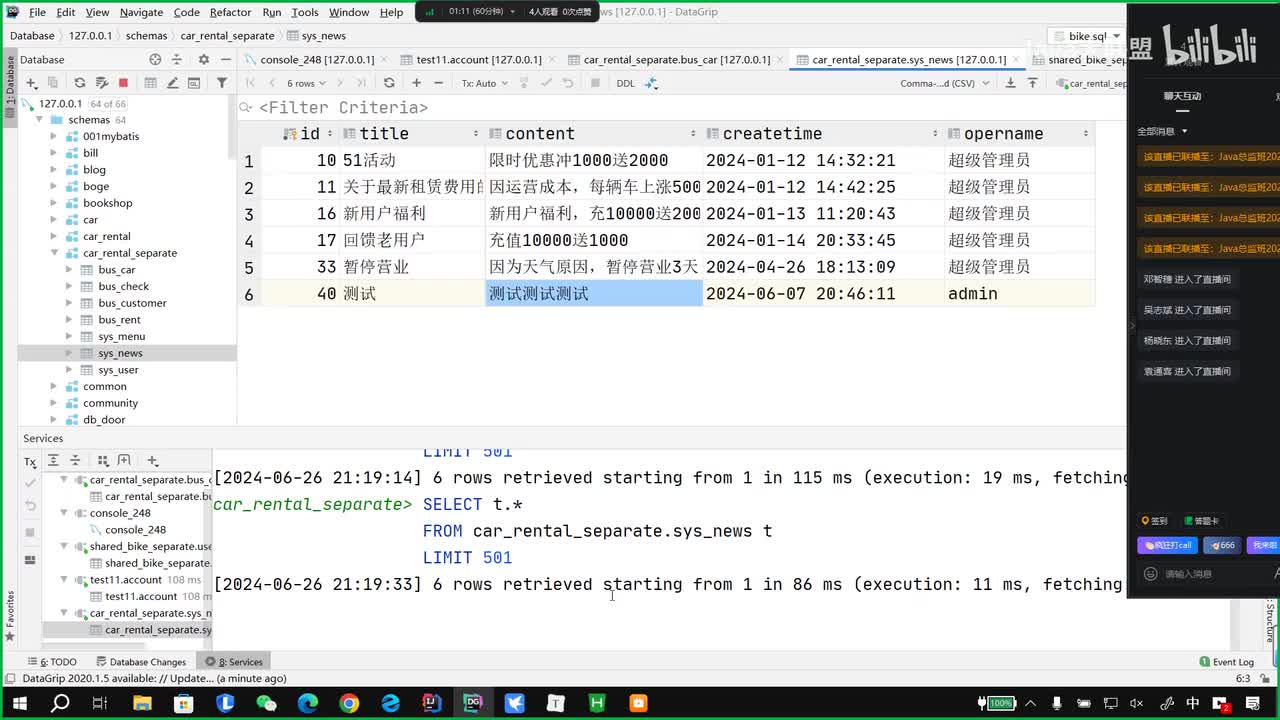This screenshot has height=720, width=1280.
Task: Add a new row to the table
Action: tap(418, 83)
